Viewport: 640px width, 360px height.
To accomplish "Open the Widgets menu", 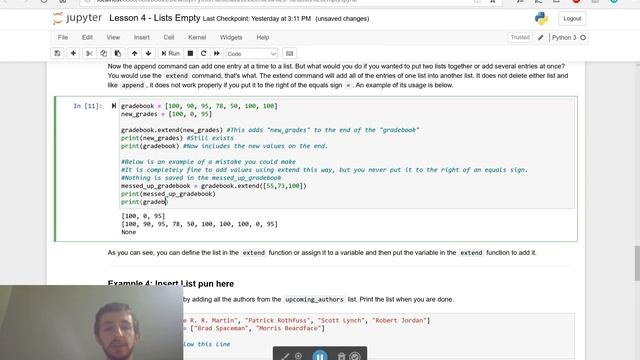I will coord(231,38).
